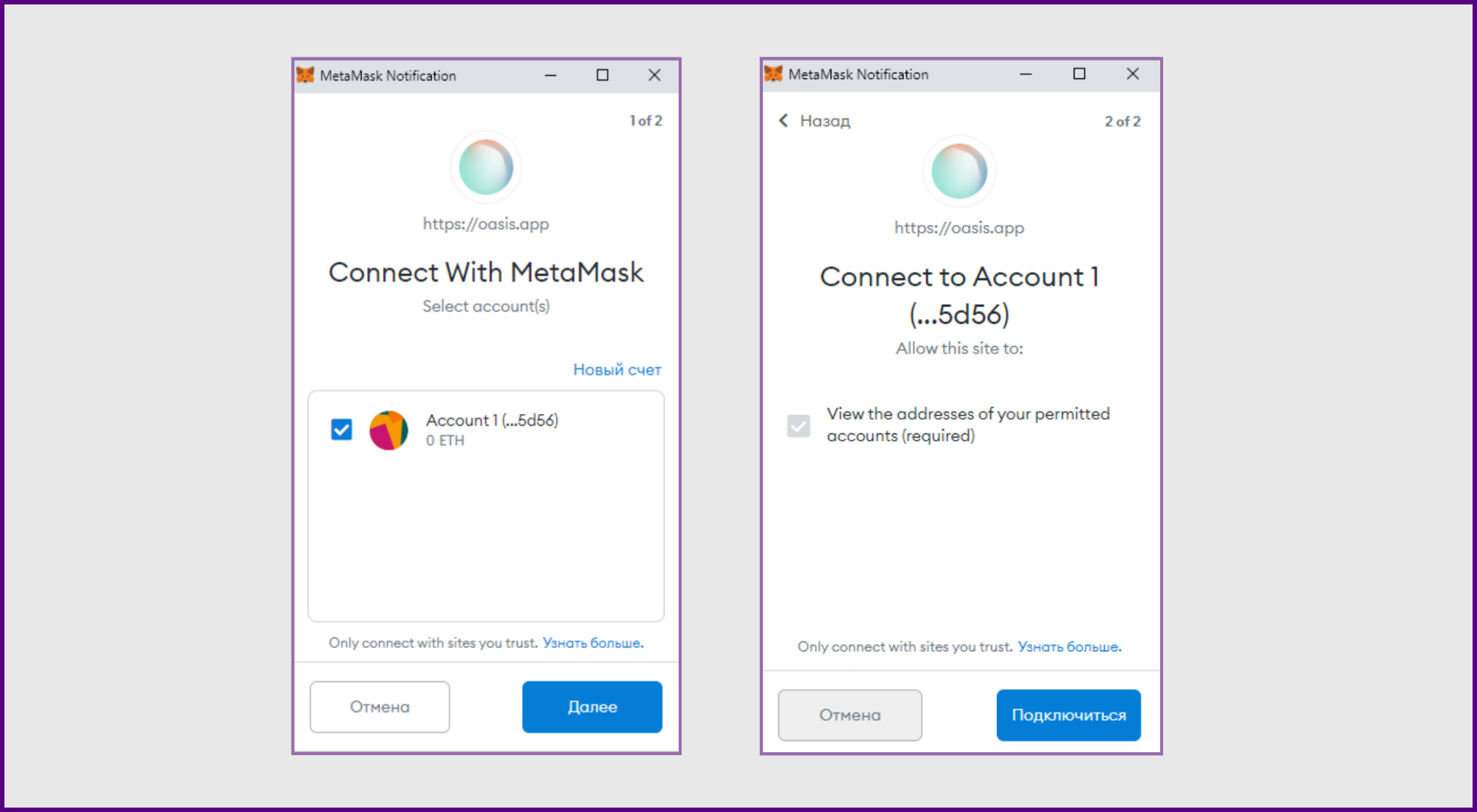Select the Account 1 (...5d56) row label
Viewport: 1477px width, 812px height.
(492, 420)
